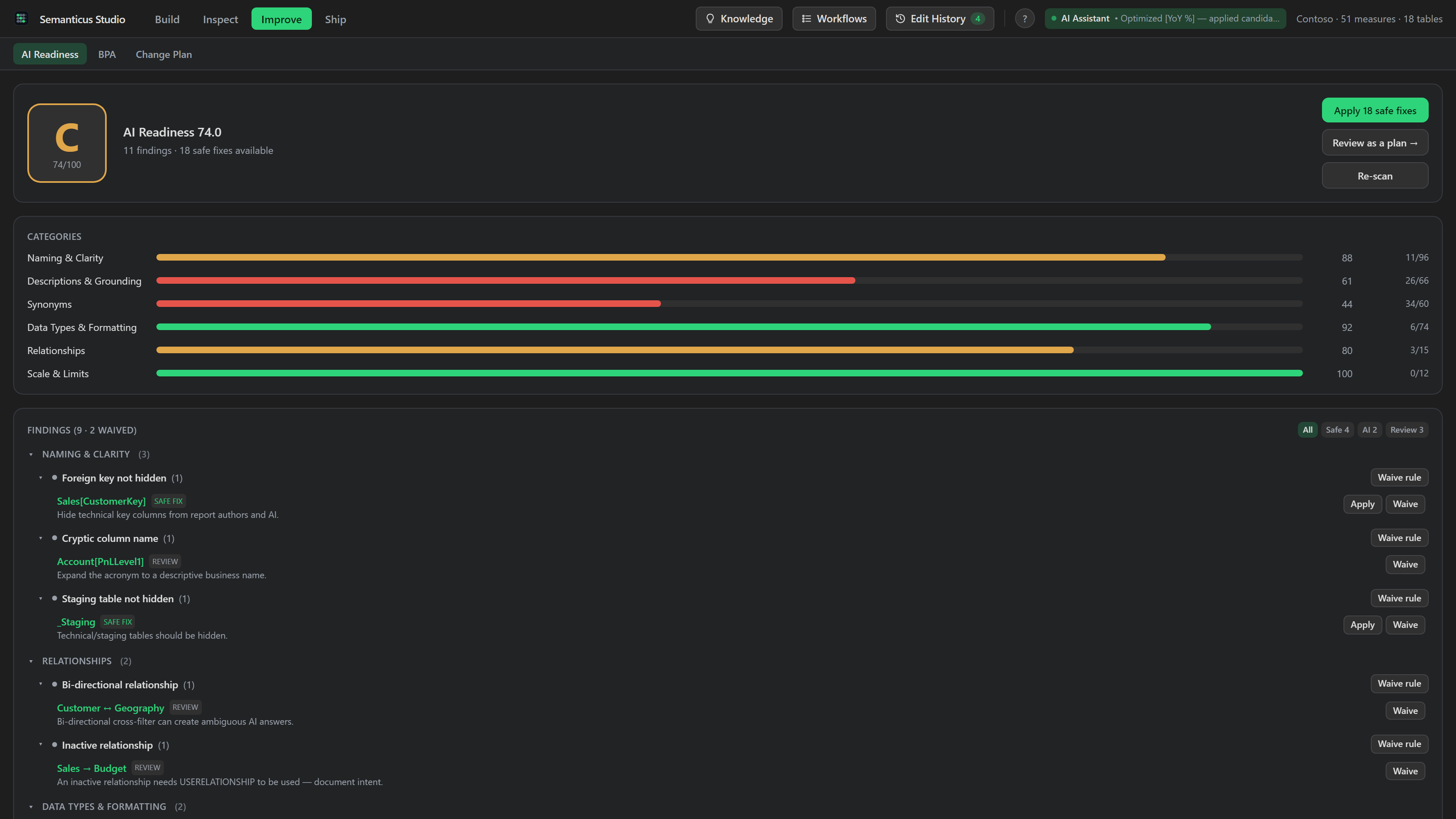Filter findings by AI 2
Screen dimensions: 1456x819
(1370, 430)
